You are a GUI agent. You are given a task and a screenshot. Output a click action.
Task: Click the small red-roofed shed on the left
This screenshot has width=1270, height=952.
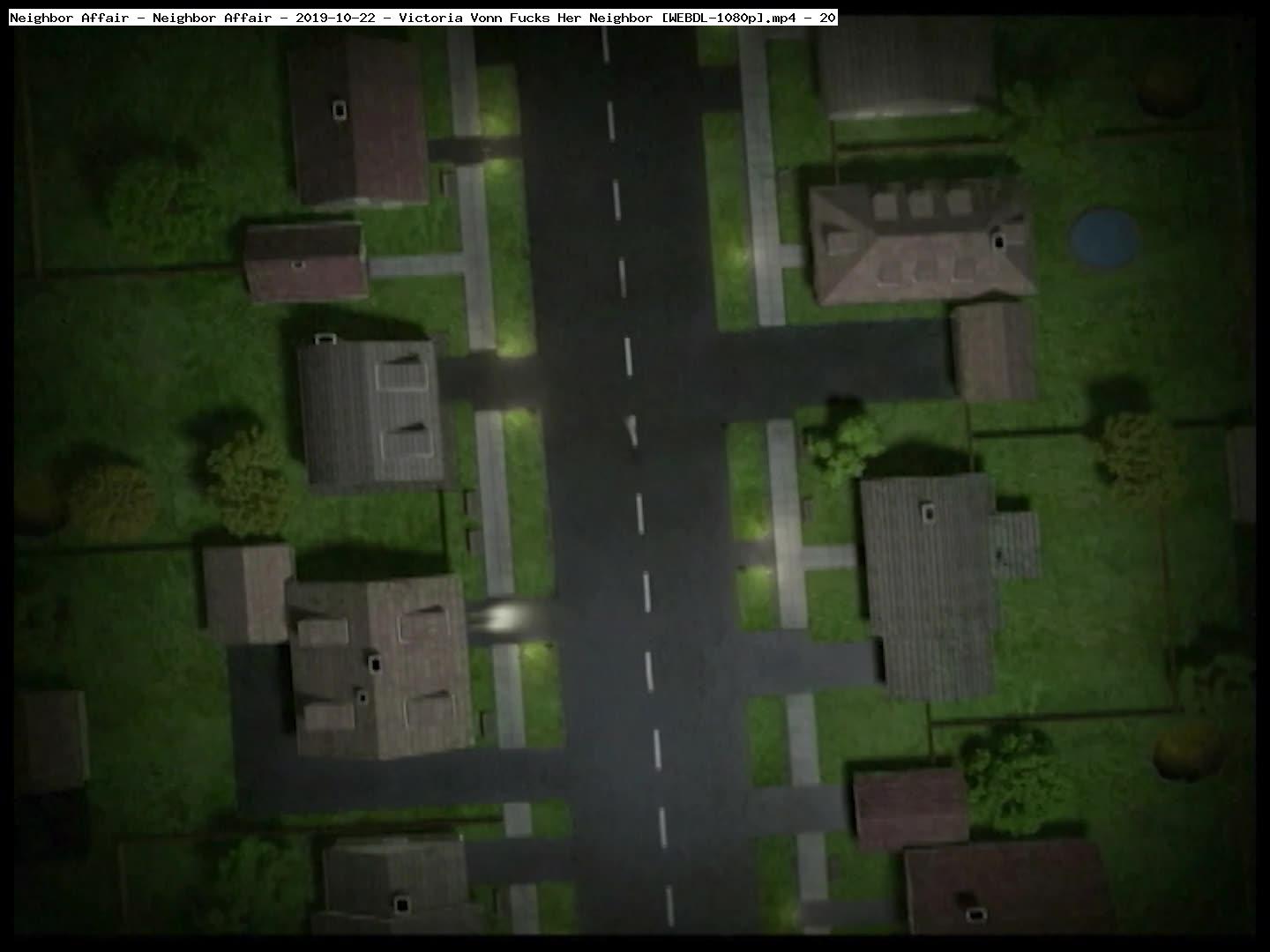pyautogui.click(x=305, y=262)
